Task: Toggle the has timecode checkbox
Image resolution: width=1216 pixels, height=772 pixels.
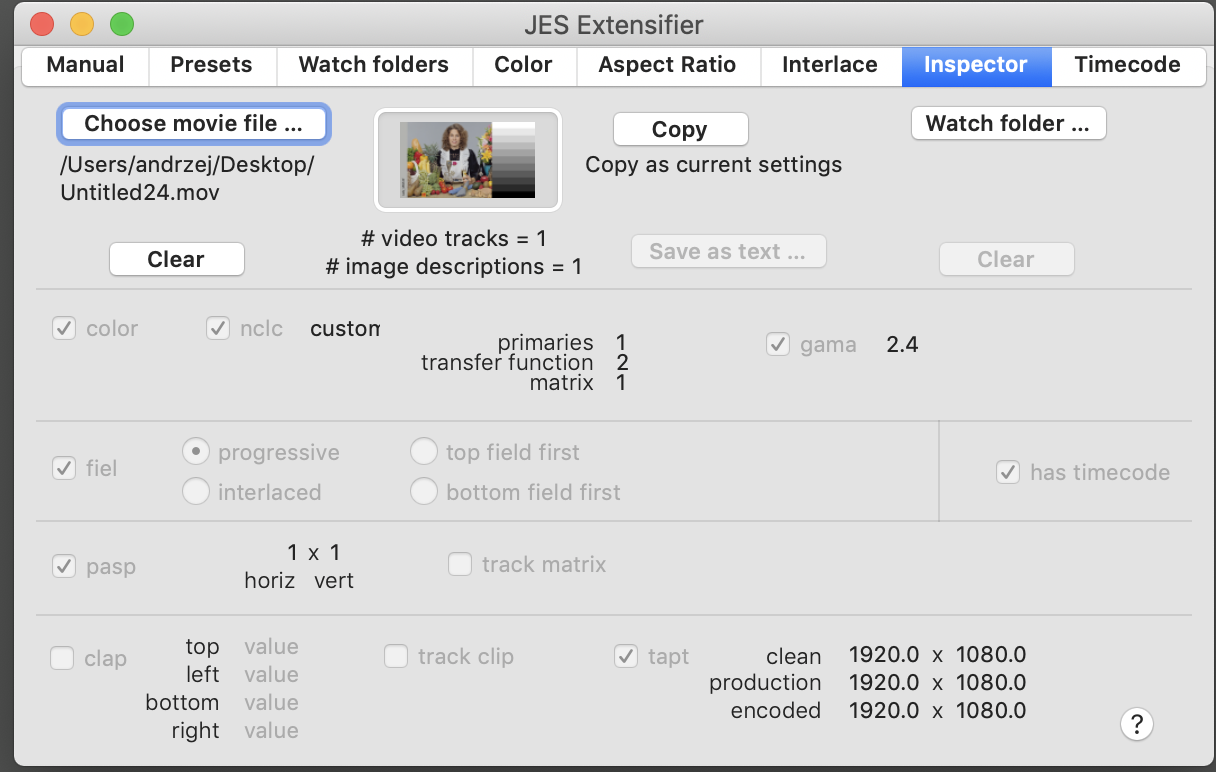Action: (1008, 472)
